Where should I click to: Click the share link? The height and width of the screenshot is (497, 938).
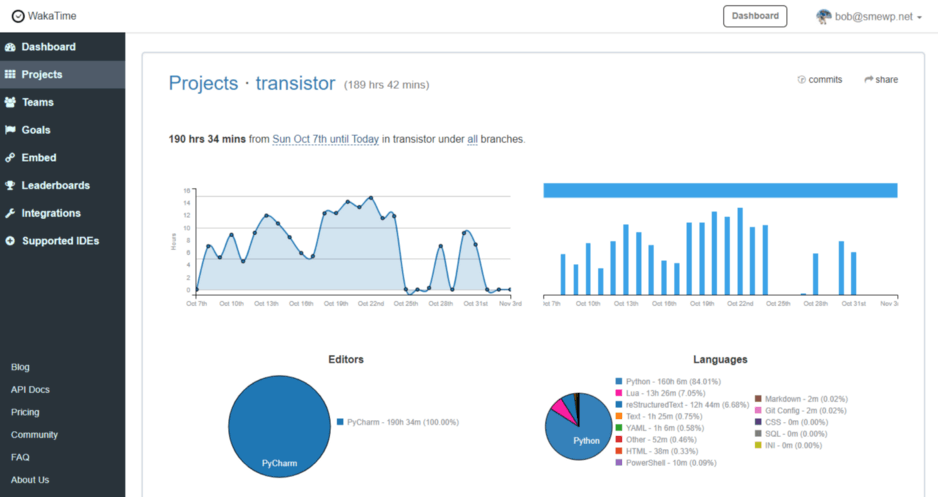(881, 80)
